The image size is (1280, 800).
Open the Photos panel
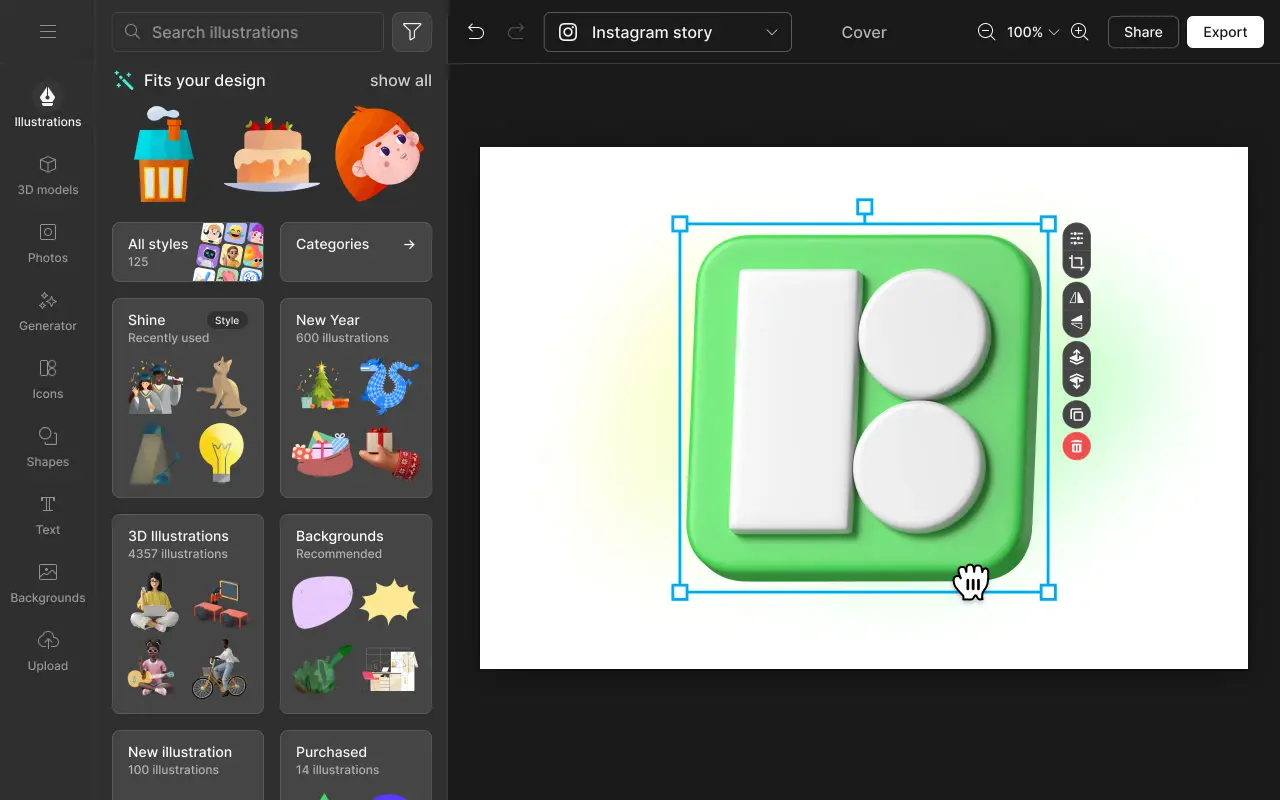pyautogui.click(x=47, y=243)
